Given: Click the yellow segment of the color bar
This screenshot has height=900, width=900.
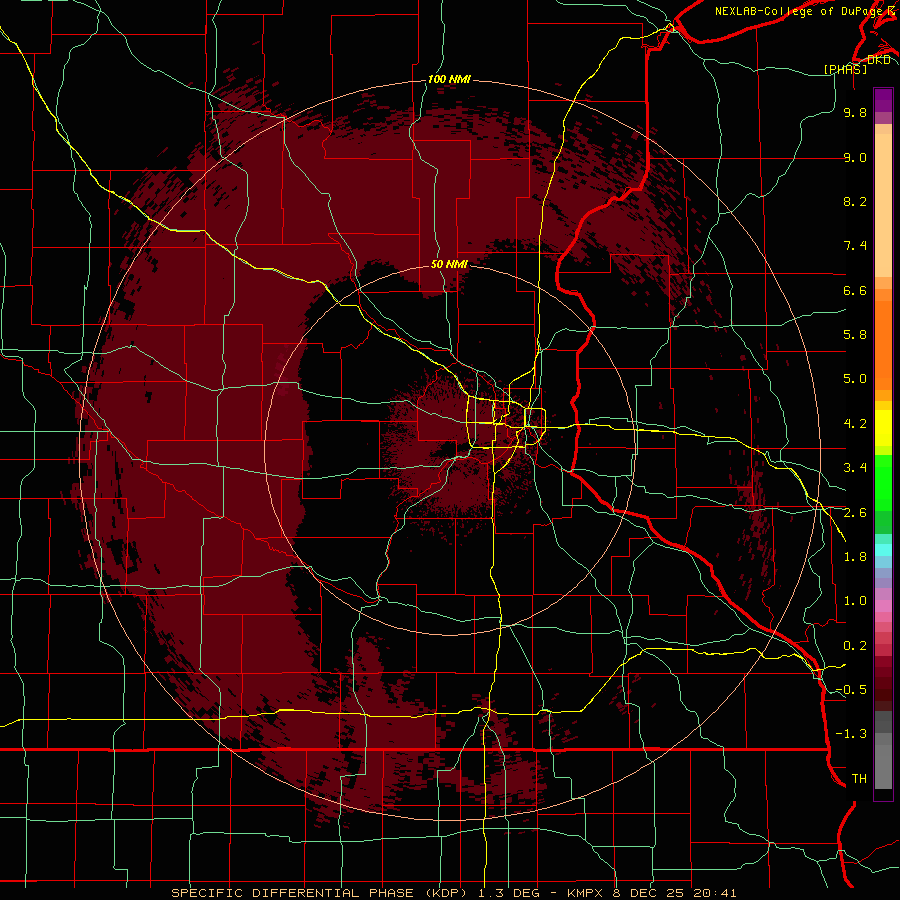Looking at the screenshot, I should click(883, 428).
